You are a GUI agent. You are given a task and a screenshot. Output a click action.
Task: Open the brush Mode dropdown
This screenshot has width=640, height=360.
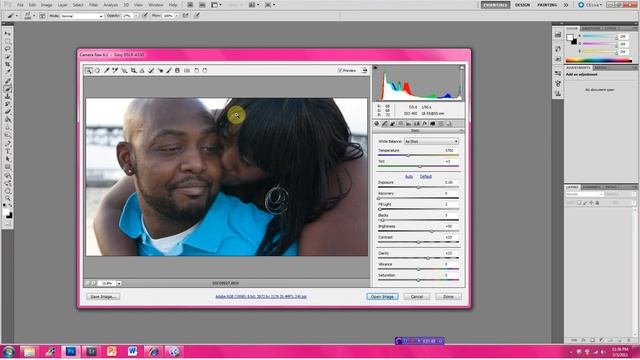pyautogui.click(x=82, y=16)
